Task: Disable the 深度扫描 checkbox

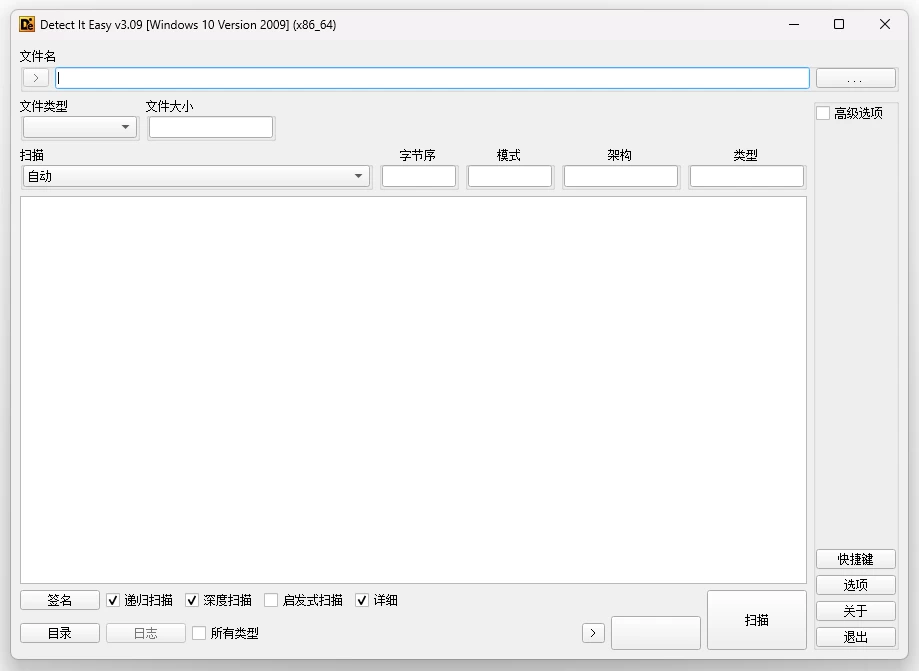Action: (192, 600)
